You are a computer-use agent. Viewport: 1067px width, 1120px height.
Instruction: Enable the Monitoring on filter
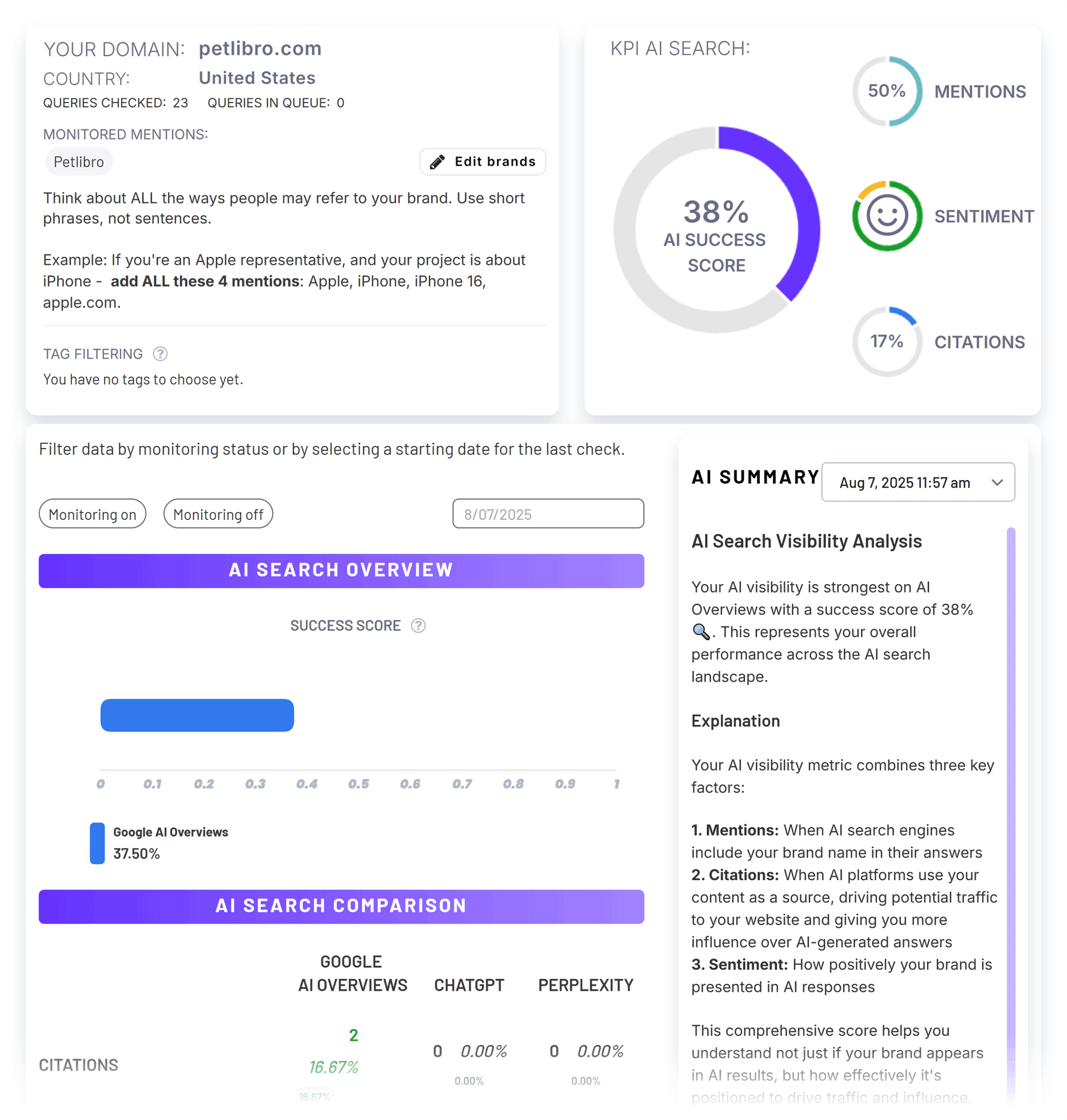[x=92, y=513]
